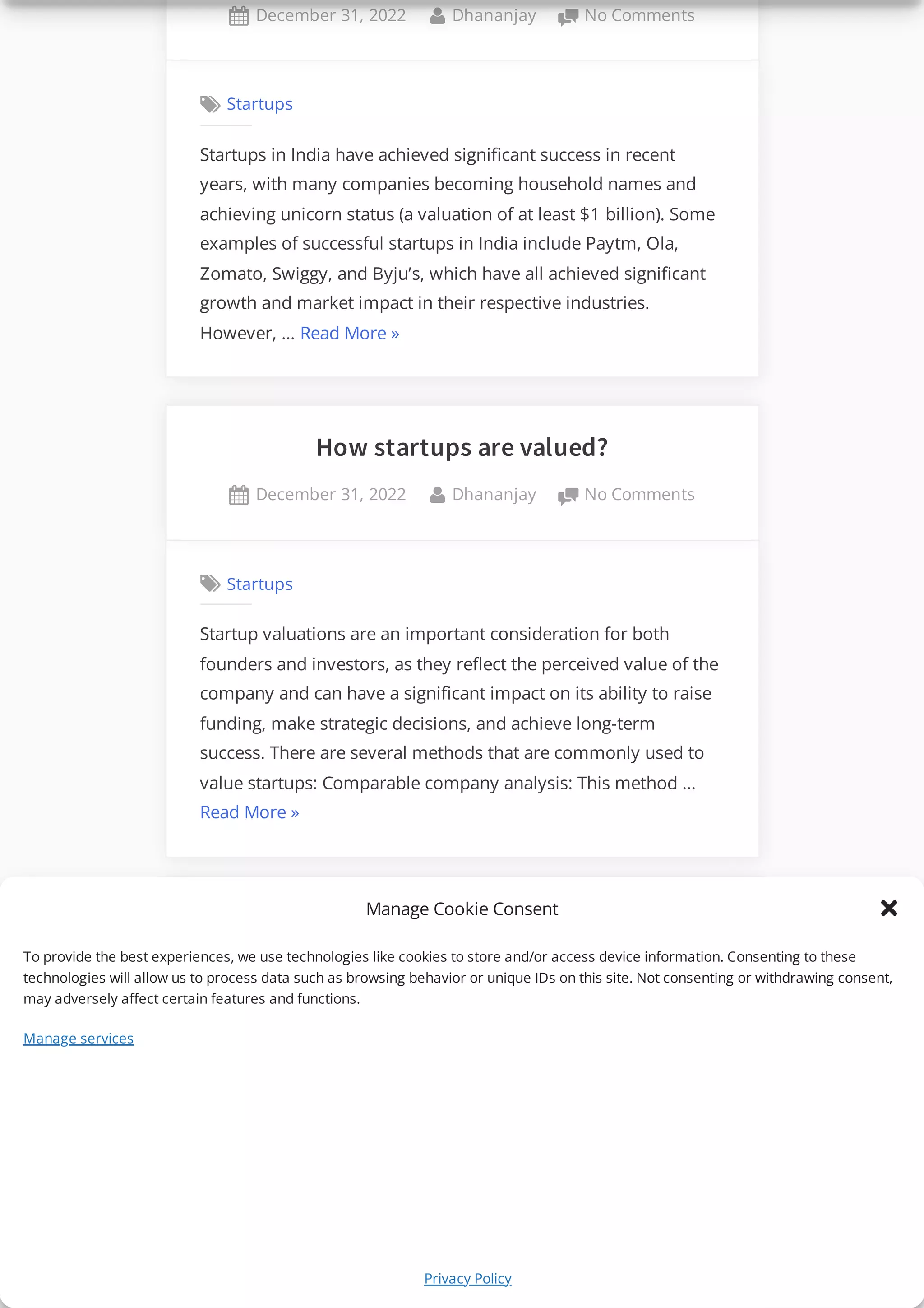Click the calendar icon in the top post meta
The width and height of the screenshot is (924, 1308).
point(239,15)
